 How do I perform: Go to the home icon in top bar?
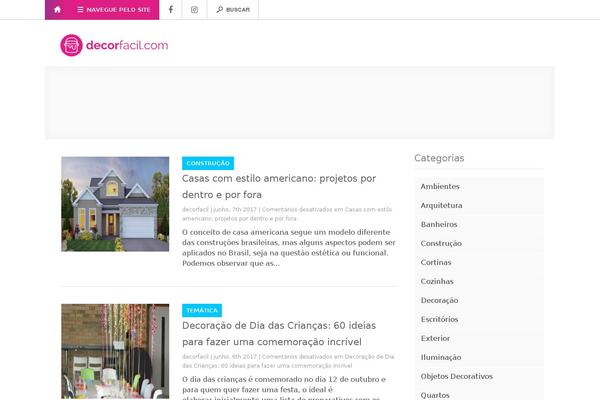click(x=57, y=10)
